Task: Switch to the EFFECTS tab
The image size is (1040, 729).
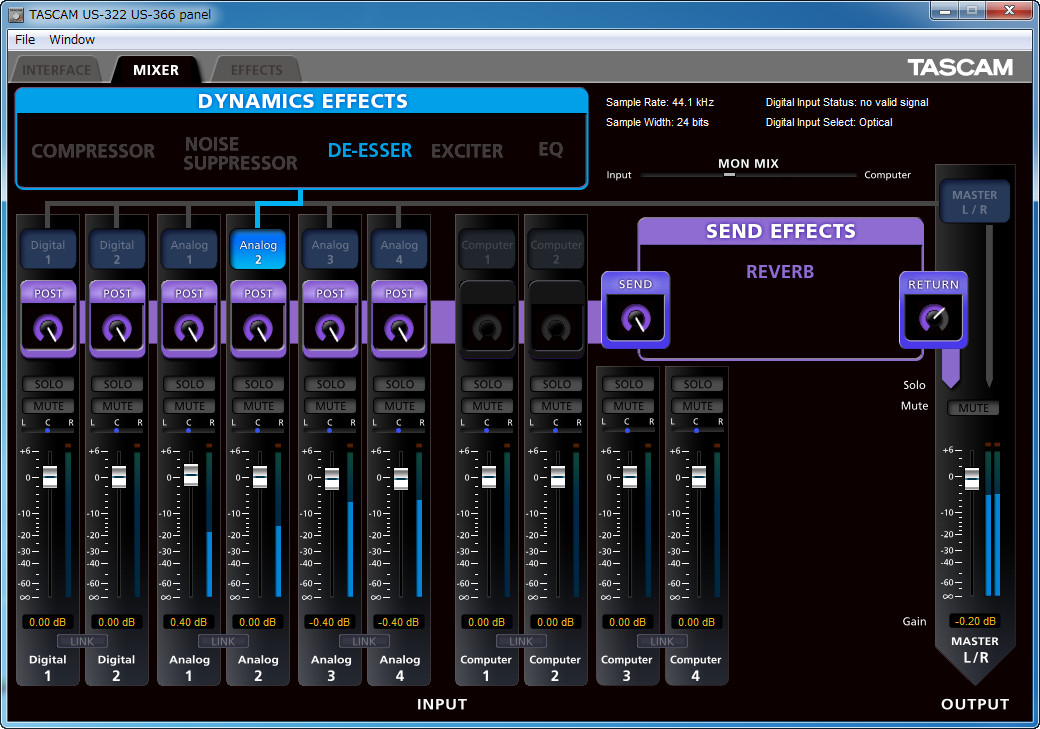Action: coord(257,70)
